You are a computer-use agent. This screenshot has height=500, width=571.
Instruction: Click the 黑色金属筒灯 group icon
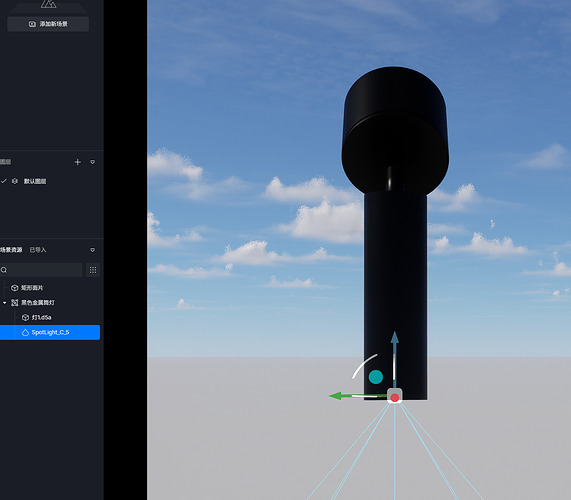pos(15,303)
